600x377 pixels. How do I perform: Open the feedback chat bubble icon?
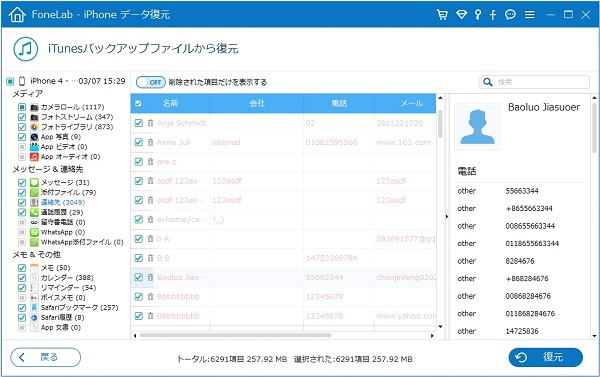510,15
